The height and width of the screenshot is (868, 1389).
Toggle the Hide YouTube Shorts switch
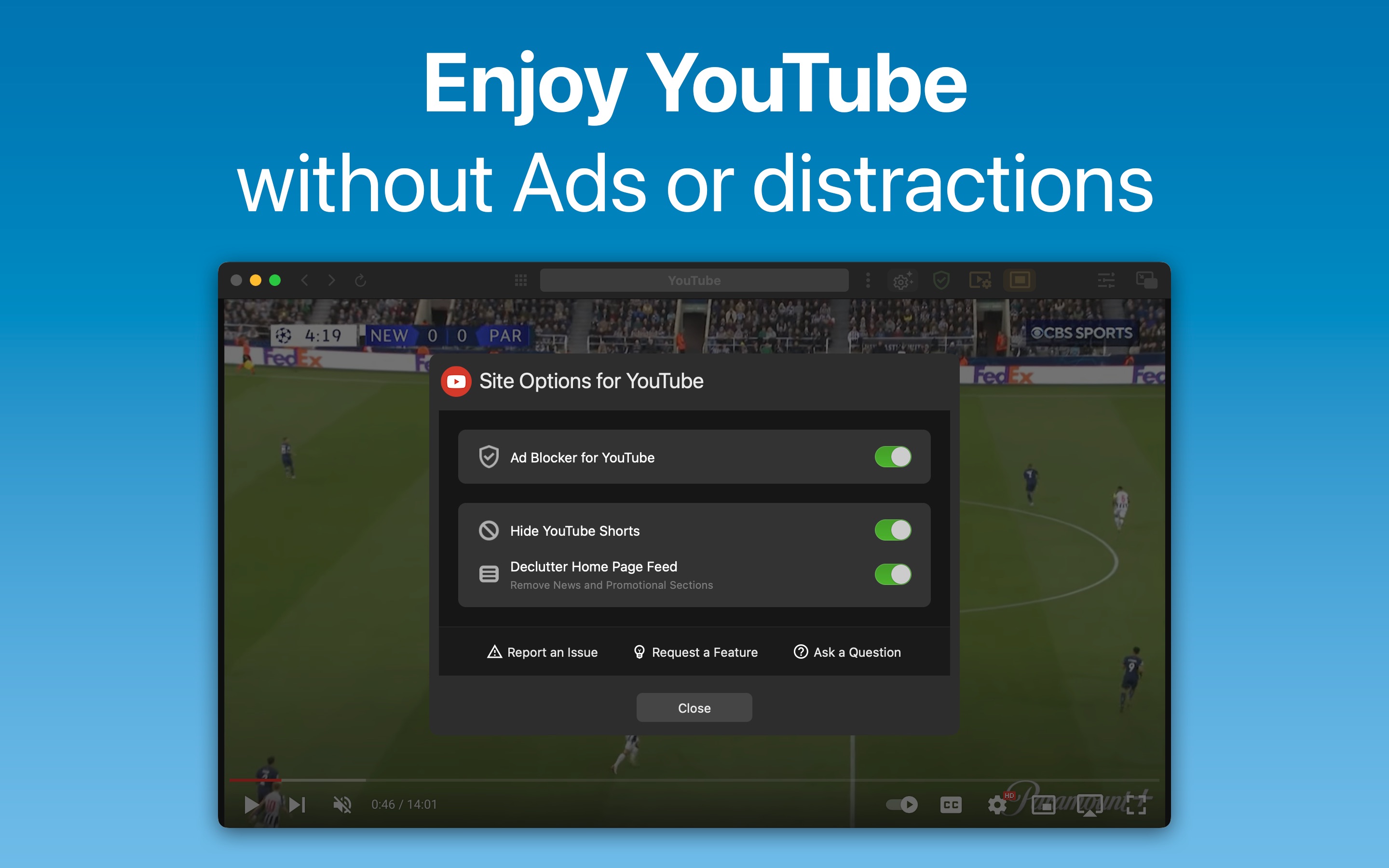pyautogui.click(x=894, y=530)
